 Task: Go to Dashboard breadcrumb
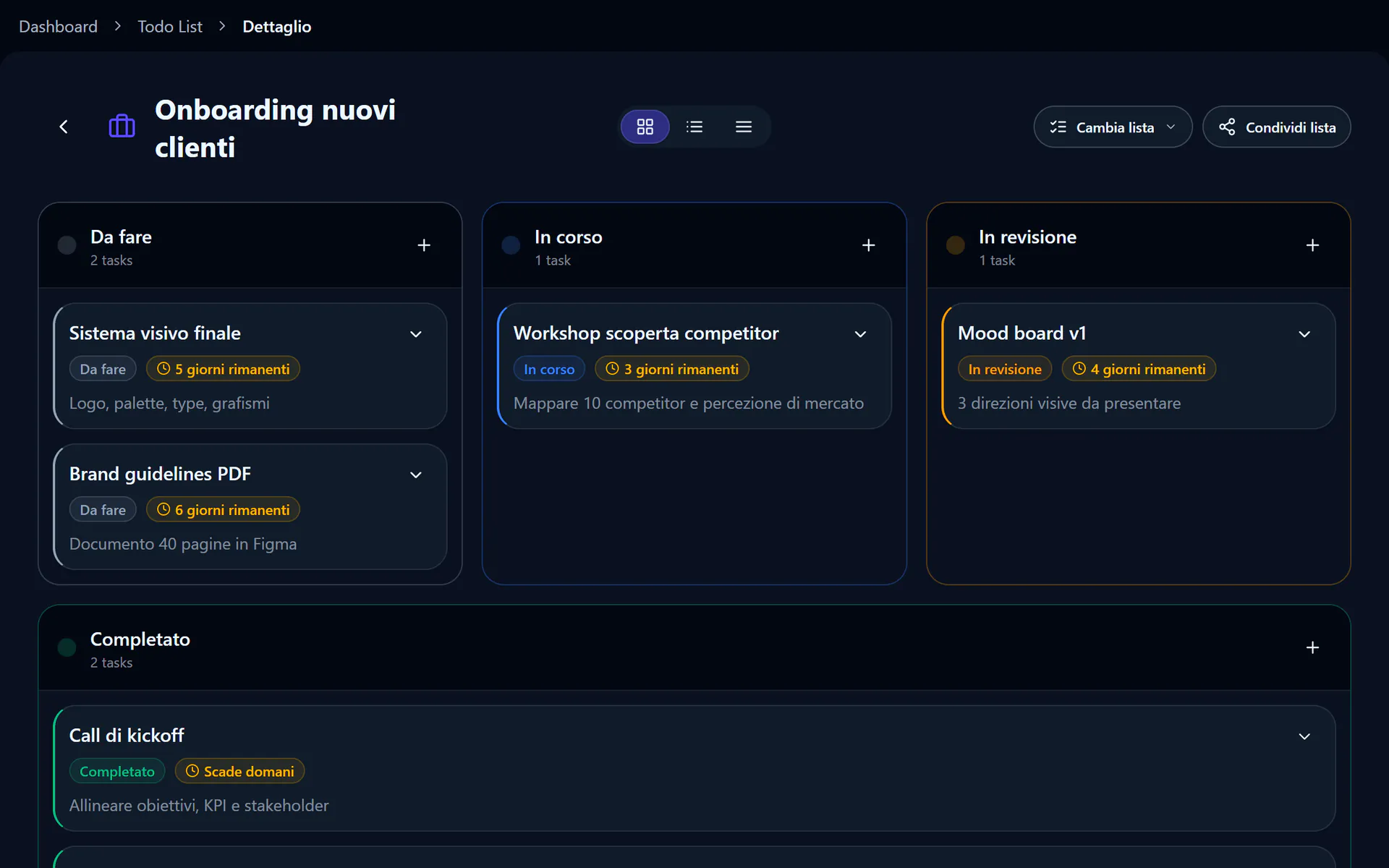coord(58,27)
